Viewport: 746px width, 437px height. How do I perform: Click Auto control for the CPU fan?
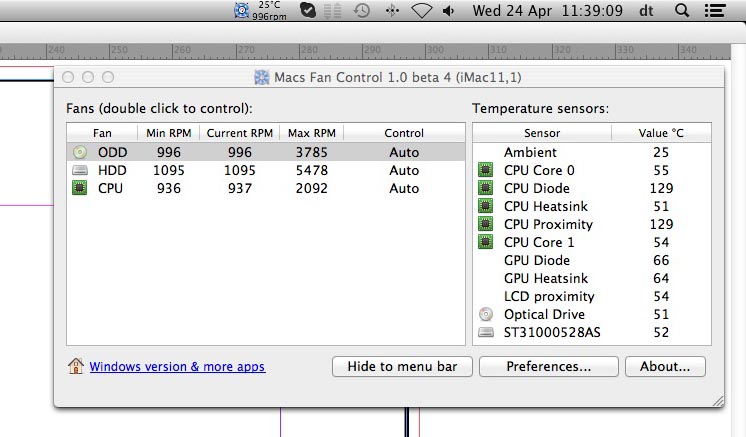pos(404,188)
